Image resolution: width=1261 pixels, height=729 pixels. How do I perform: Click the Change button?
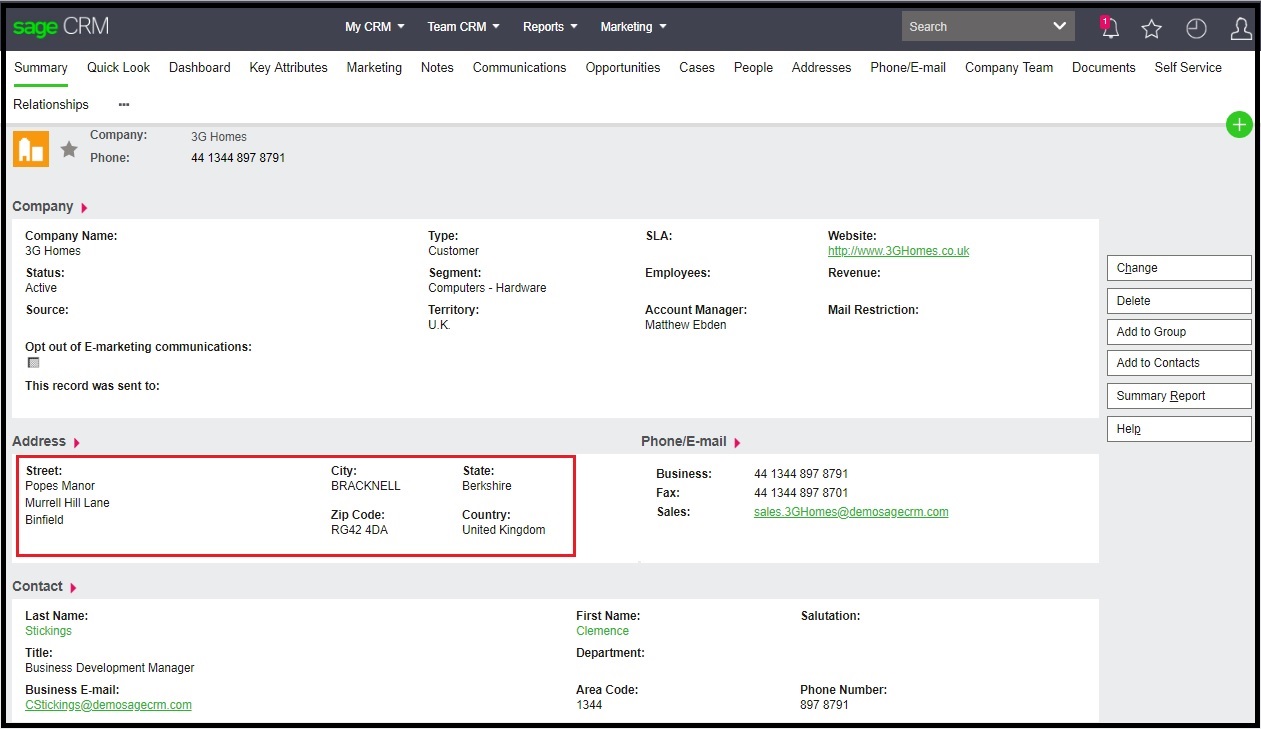(x=1179, y=268)
